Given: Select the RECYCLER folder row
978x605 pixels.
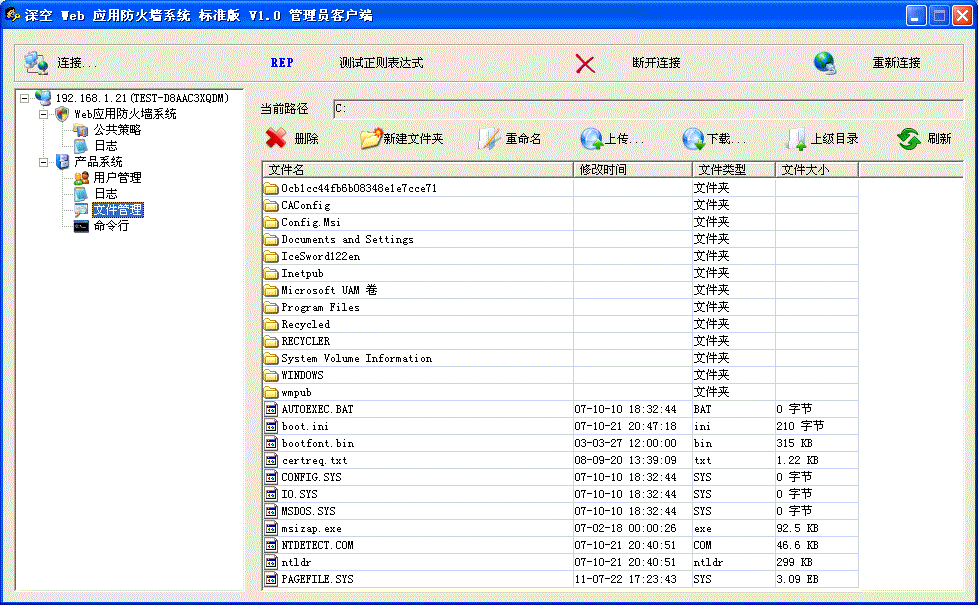Looking at the screenshot, I should click(x=560, y=341).
